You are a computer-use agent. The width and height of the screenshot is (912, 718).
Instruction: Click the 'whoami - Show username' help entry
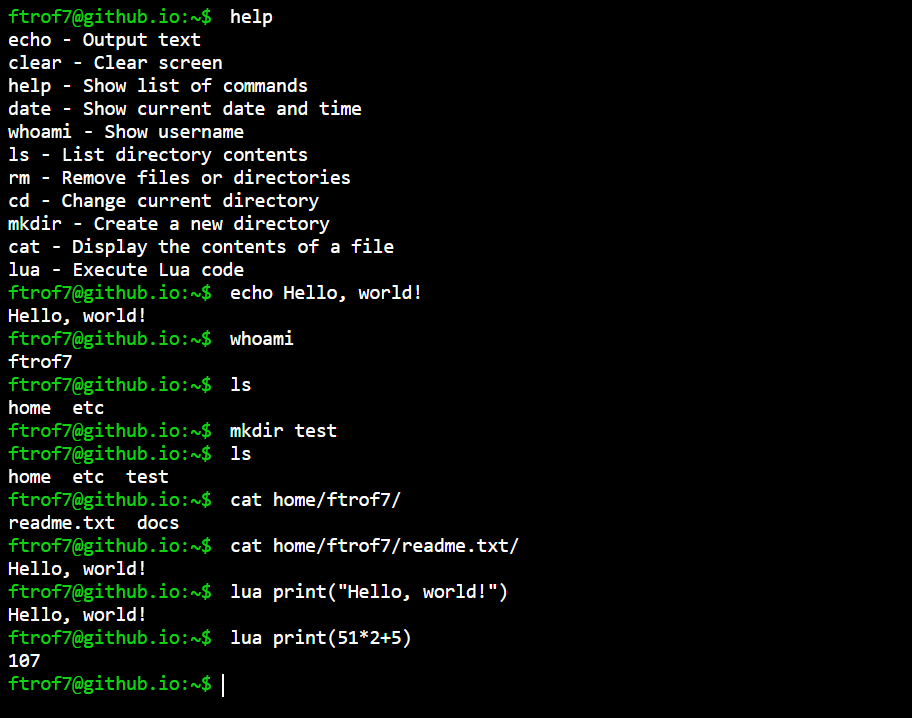pyautogui.click(x=126, y=132)
